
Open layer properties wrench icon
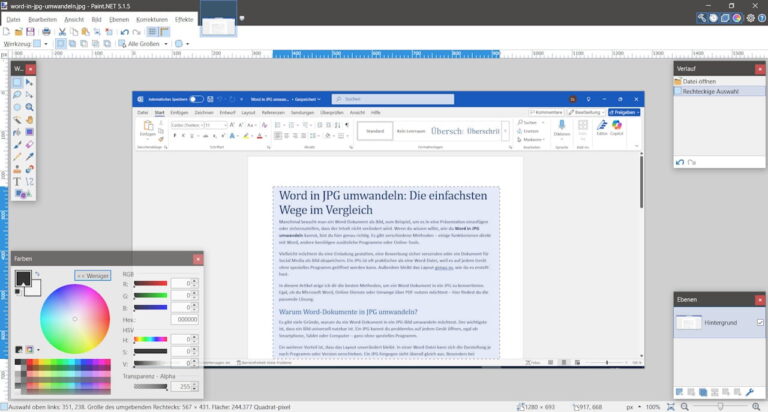[749, 392]
